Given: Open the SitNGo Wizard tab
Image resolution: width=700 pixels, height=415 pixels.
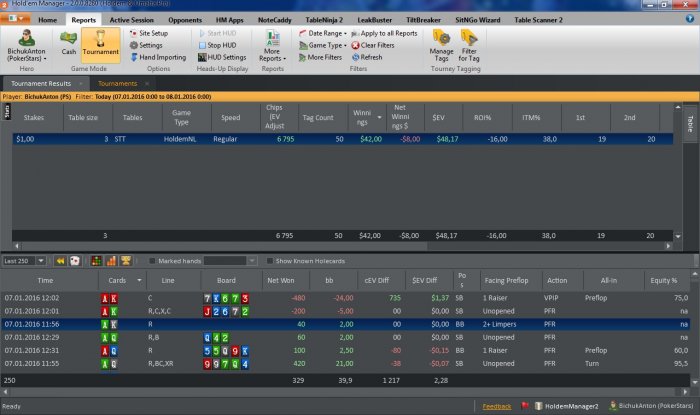Looking at the screenshot, I should tap(478, 20).
